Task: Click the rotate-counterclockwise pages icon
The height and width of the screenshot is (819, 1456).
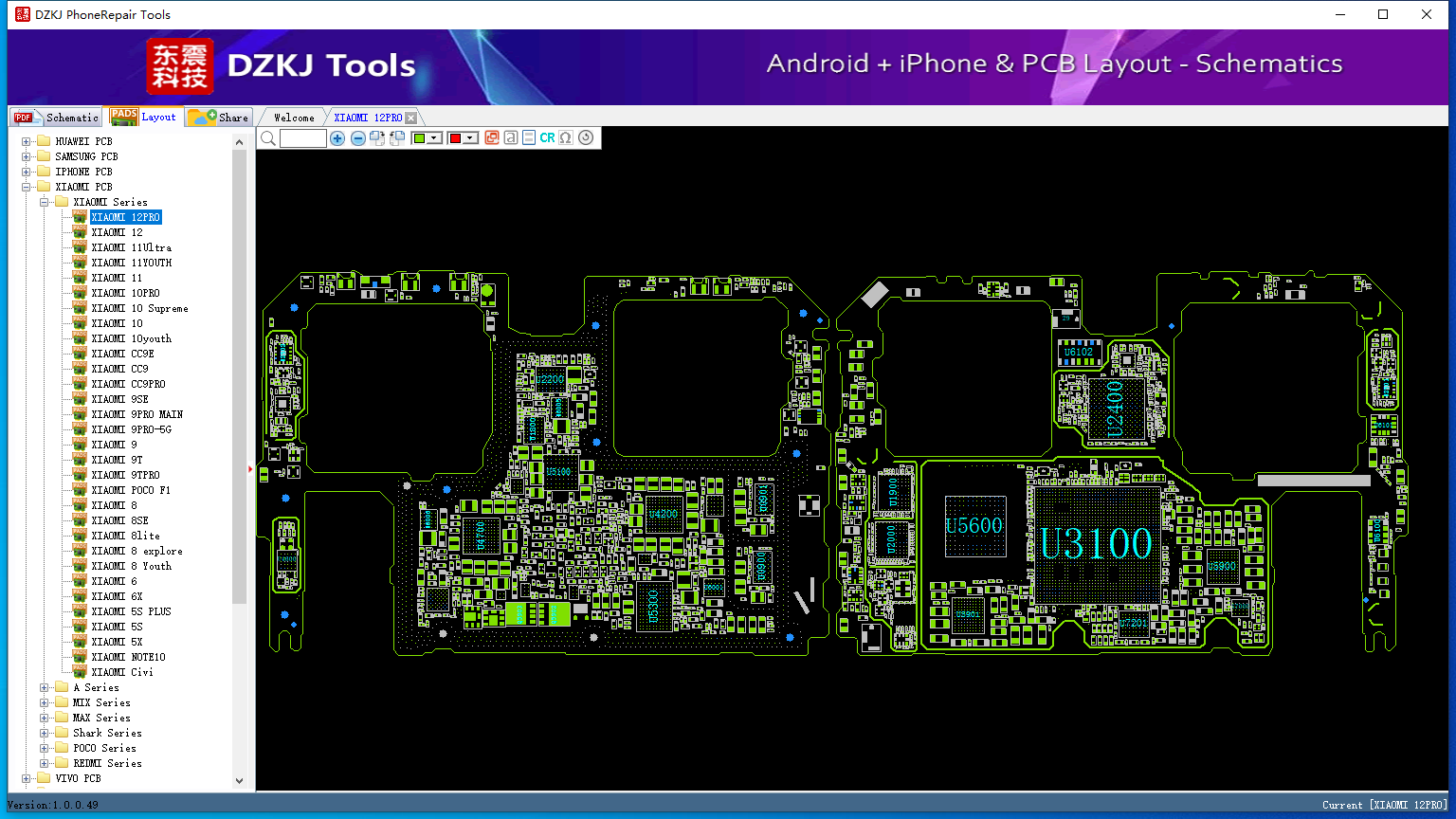Action: pos(397,138)
